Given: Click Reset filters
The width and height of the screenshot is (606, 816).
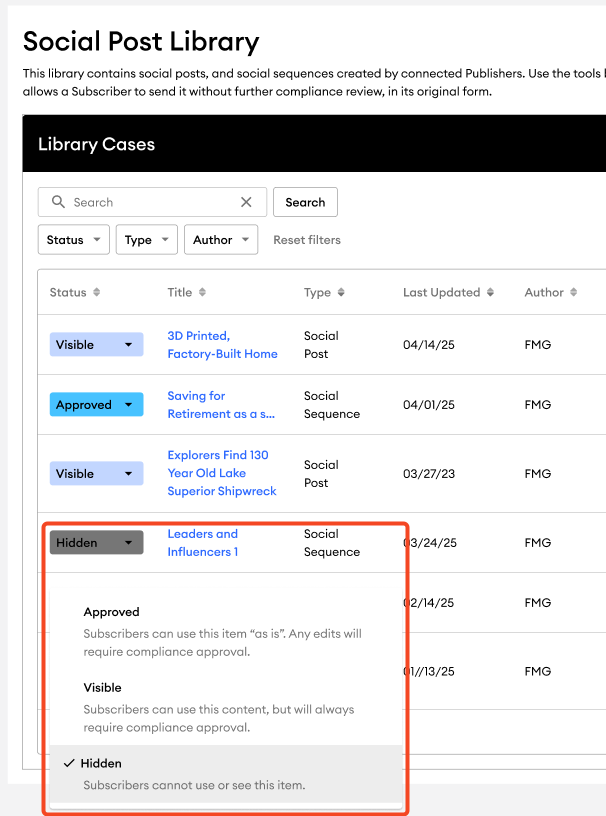Looking at the screenshot, I should (307, 240).
